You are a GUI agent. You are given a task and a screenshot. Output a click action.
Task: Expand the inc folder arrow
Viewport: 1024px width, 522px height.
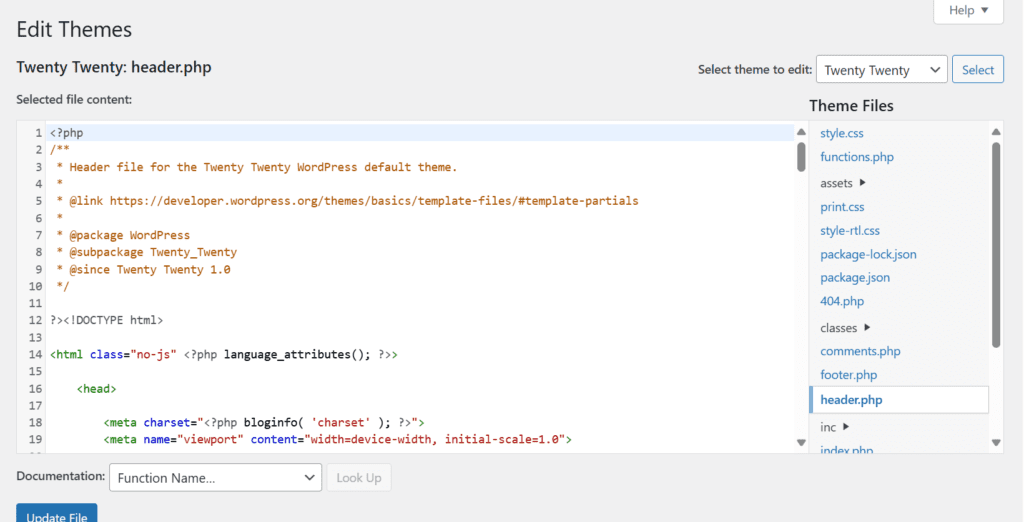[846, 427]
